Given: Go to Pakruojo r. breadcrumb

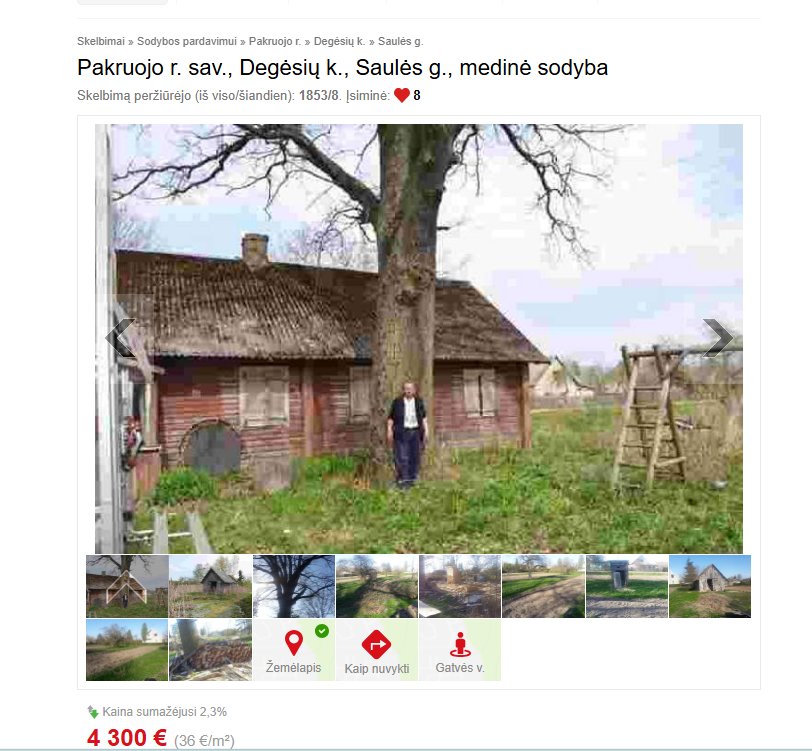Looking at the screenshot, I should click(274, 41).
